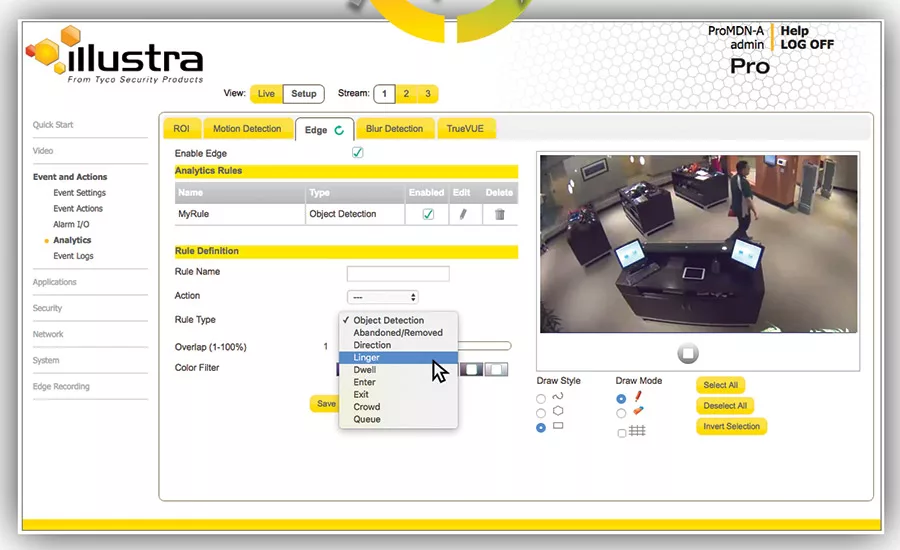
Task: Click LOG OFF
Action: tap(806, 44)
